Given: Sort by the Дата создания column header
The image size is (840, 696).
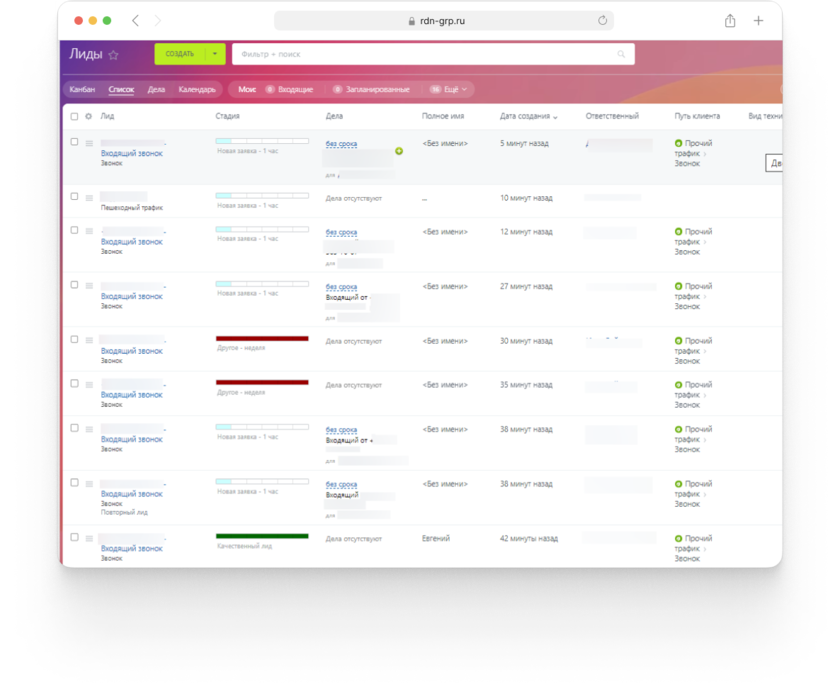Looking at the screenshot, I should [x=528, y=116].
